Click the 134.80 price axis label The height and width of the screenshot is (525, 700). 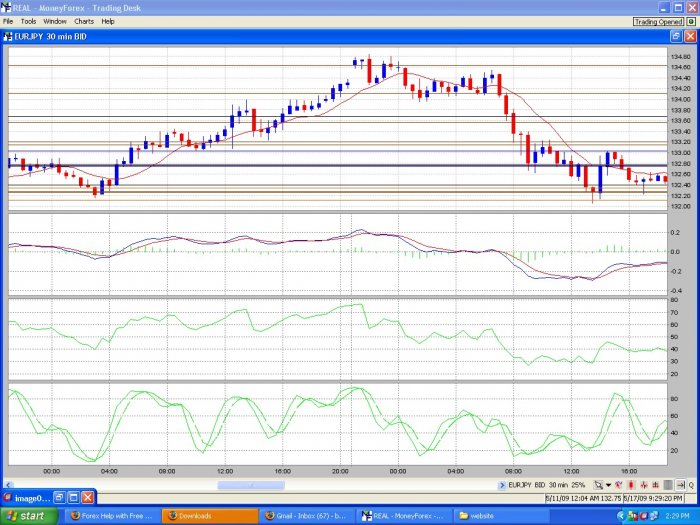(679, 57)
